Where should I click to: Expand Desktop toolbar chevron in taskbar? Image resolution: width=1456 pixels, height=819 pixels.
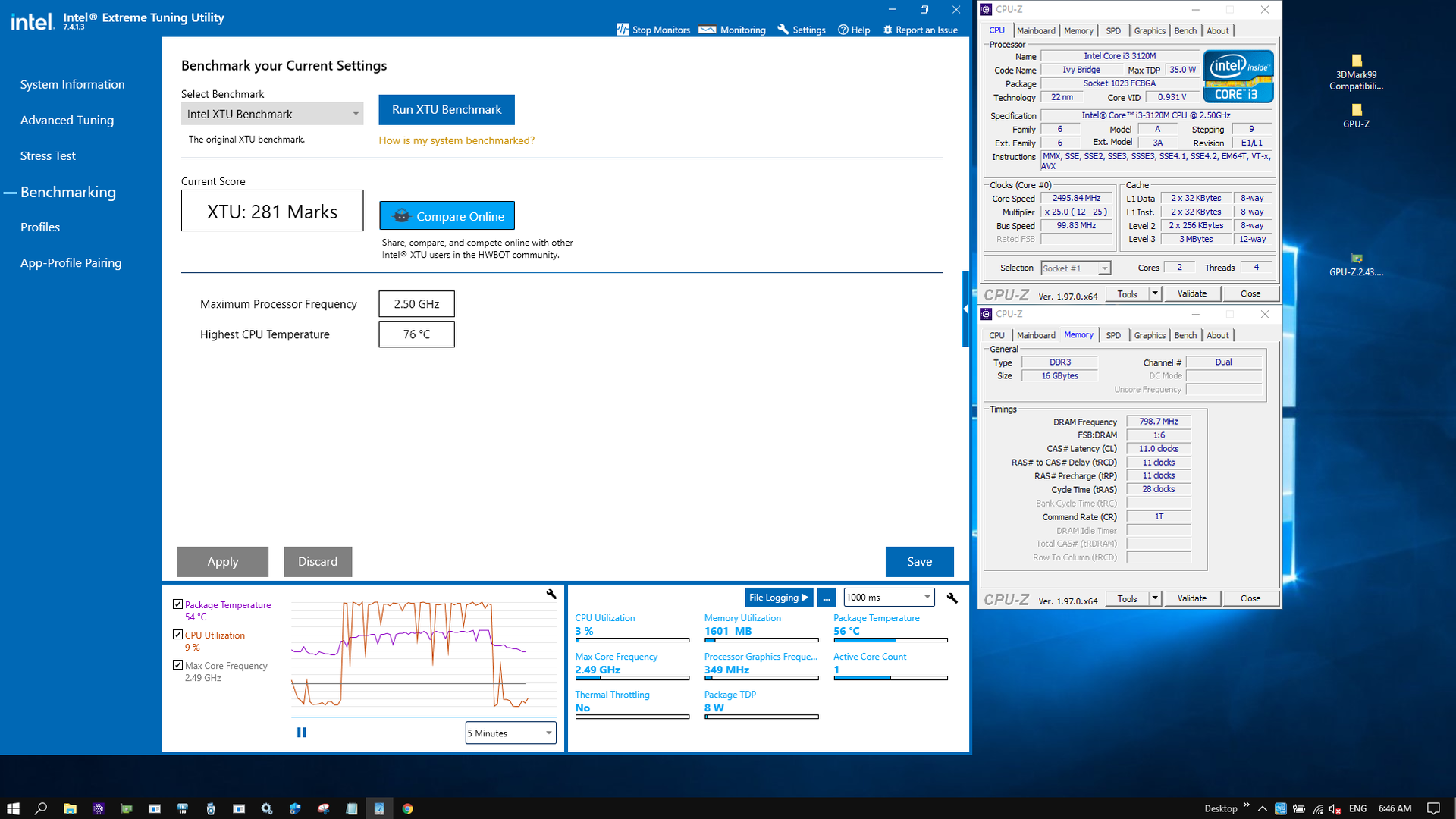coord(1246,805)
